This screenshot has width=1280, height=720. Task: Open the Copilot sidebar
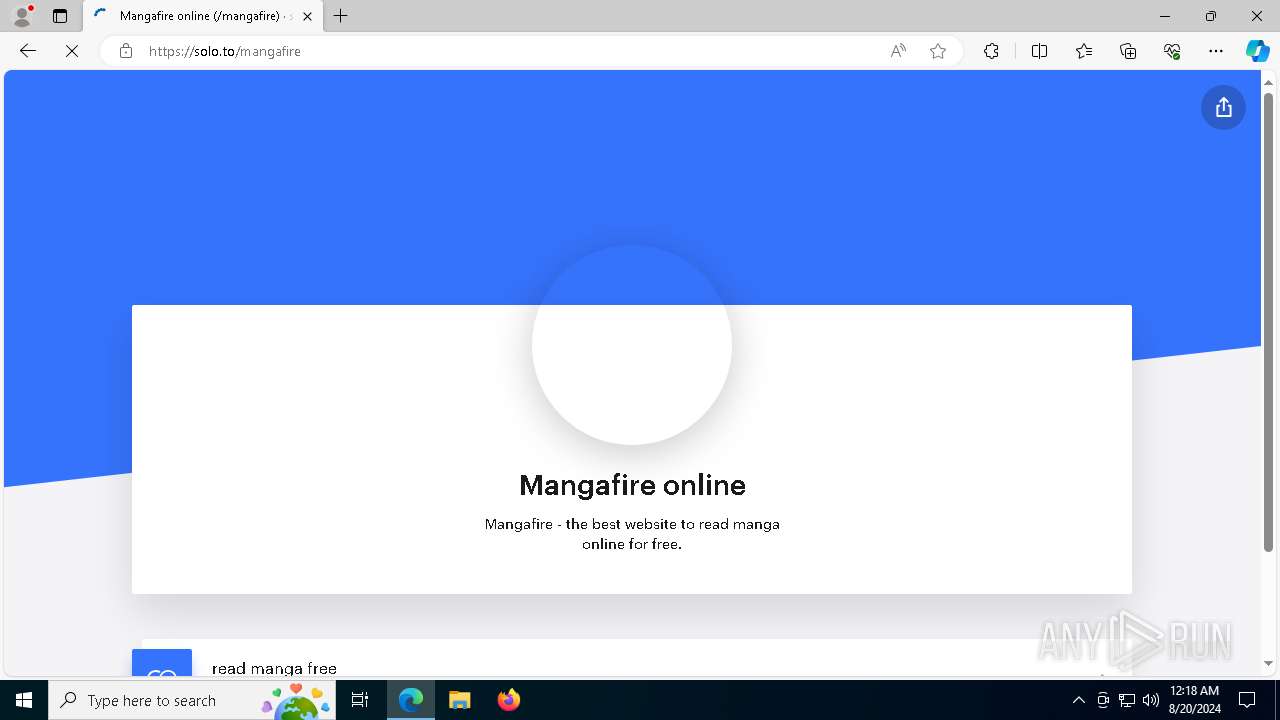tap(1257, 51)
